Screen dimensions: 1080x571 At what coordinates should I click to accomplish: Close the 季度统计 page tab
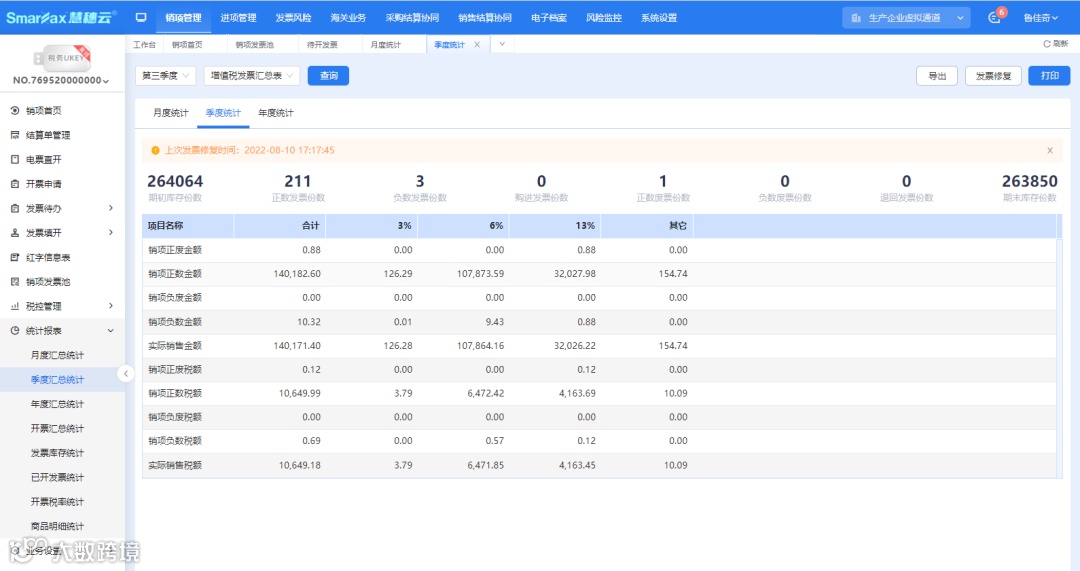[477, 45]
